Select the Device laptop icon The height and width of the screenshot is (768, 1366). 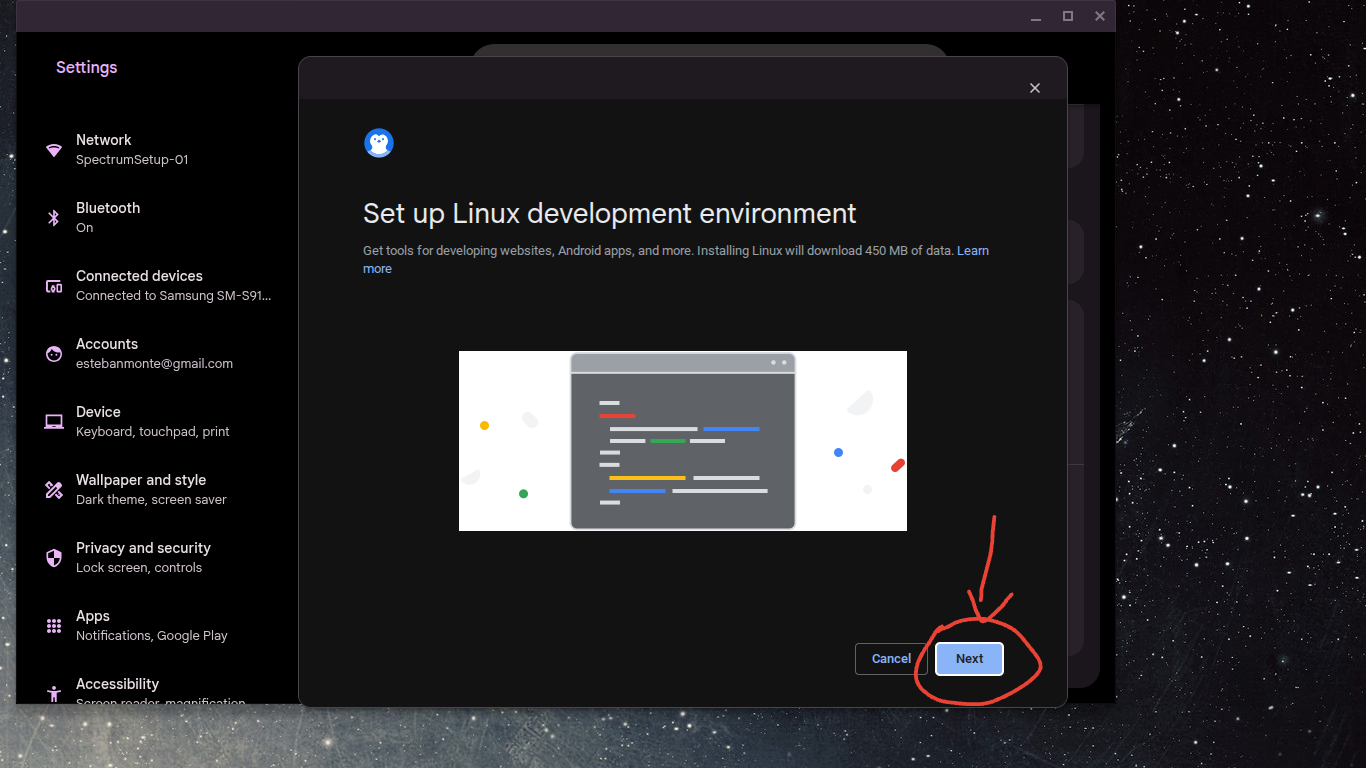click(x=54, y=422)
